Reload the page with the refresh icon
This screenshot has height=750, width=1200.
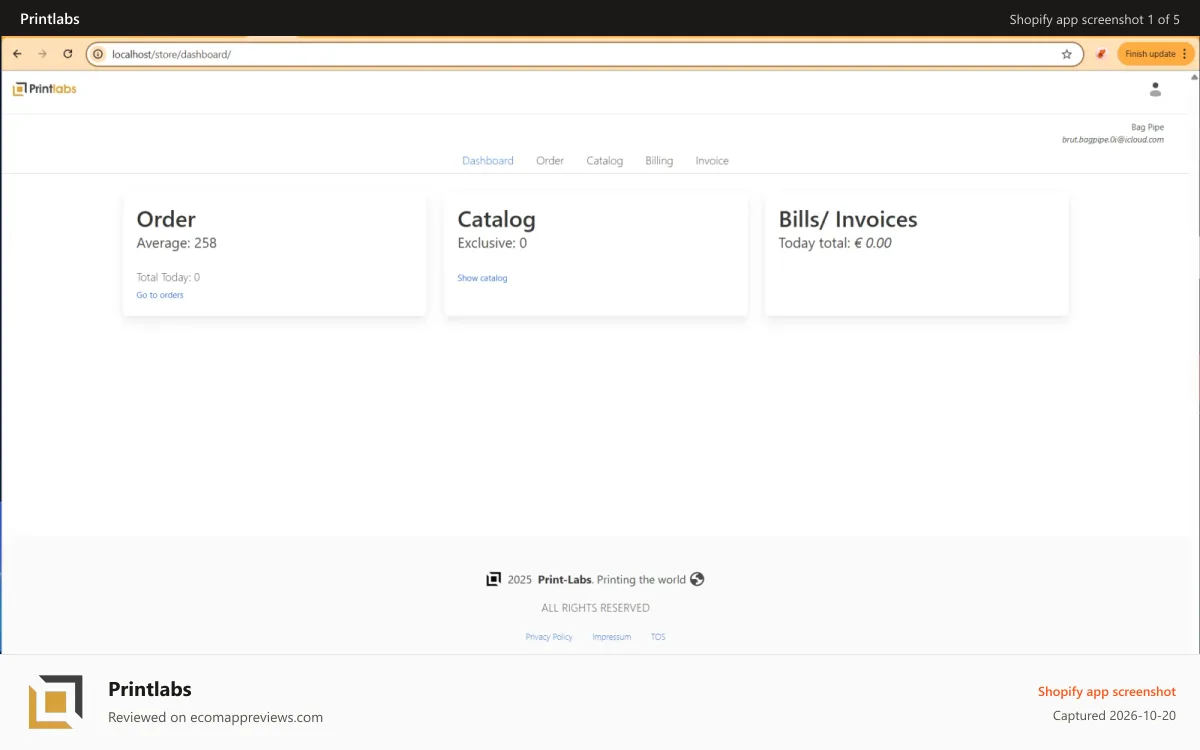tap(68, 54)
